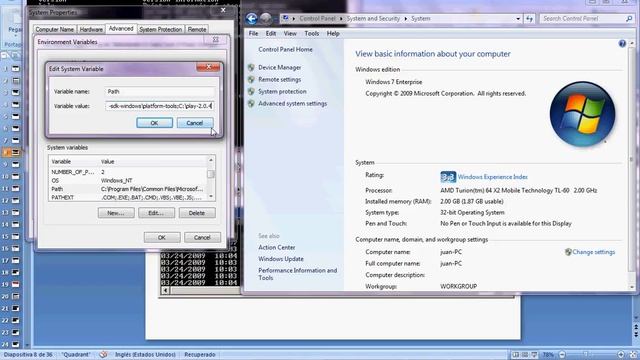
Task: Click the console window scroll-left arrow
Action: [x=165, y=291]
